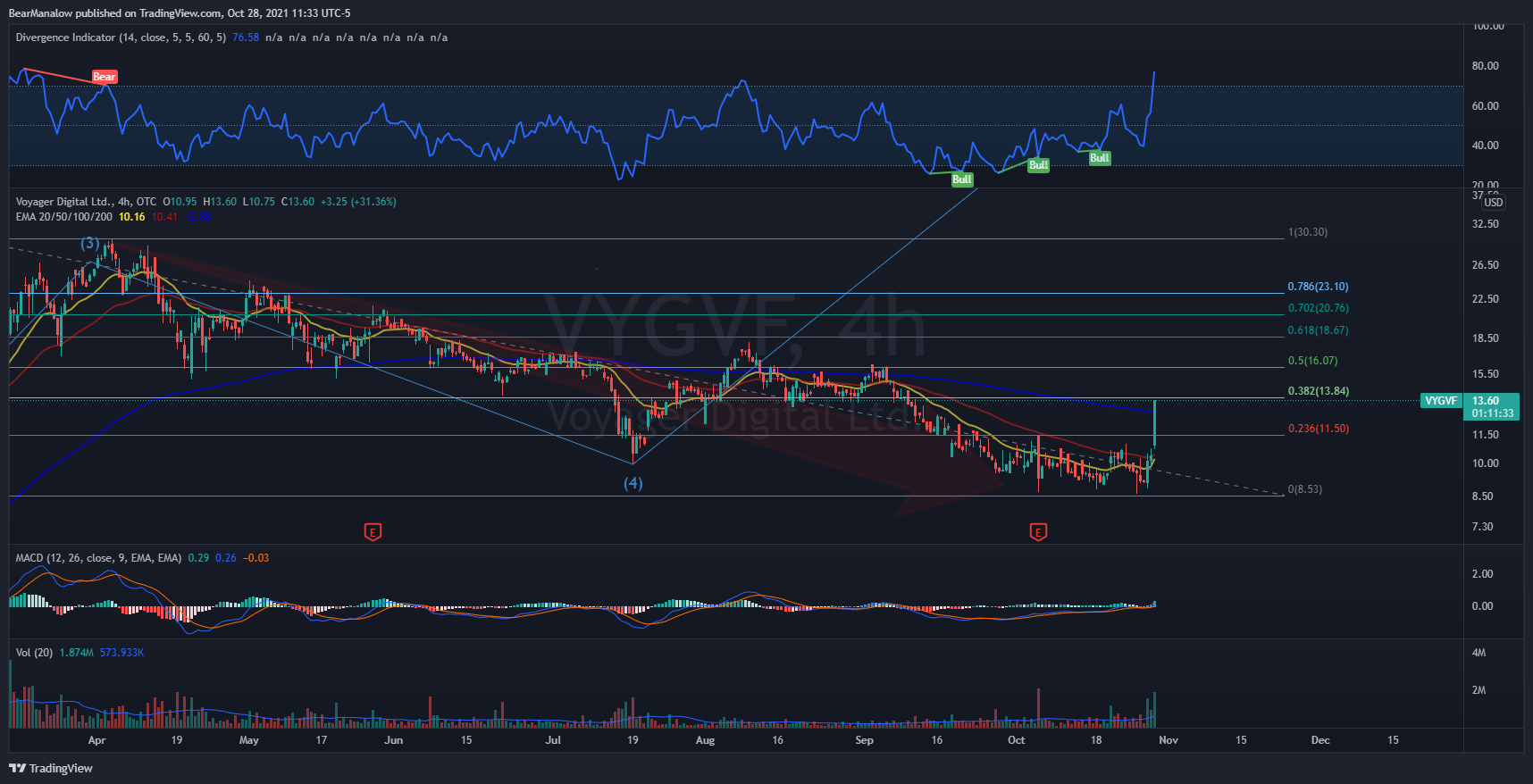Open the earnings marker near October

pos(1038,532)
